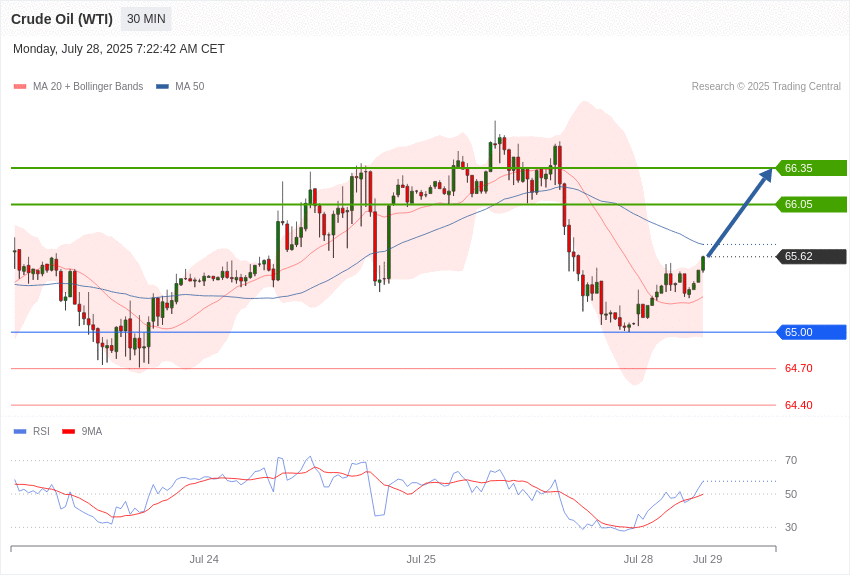
Task: Click the Jul 29 date axis label
Action: pos(707,559)
